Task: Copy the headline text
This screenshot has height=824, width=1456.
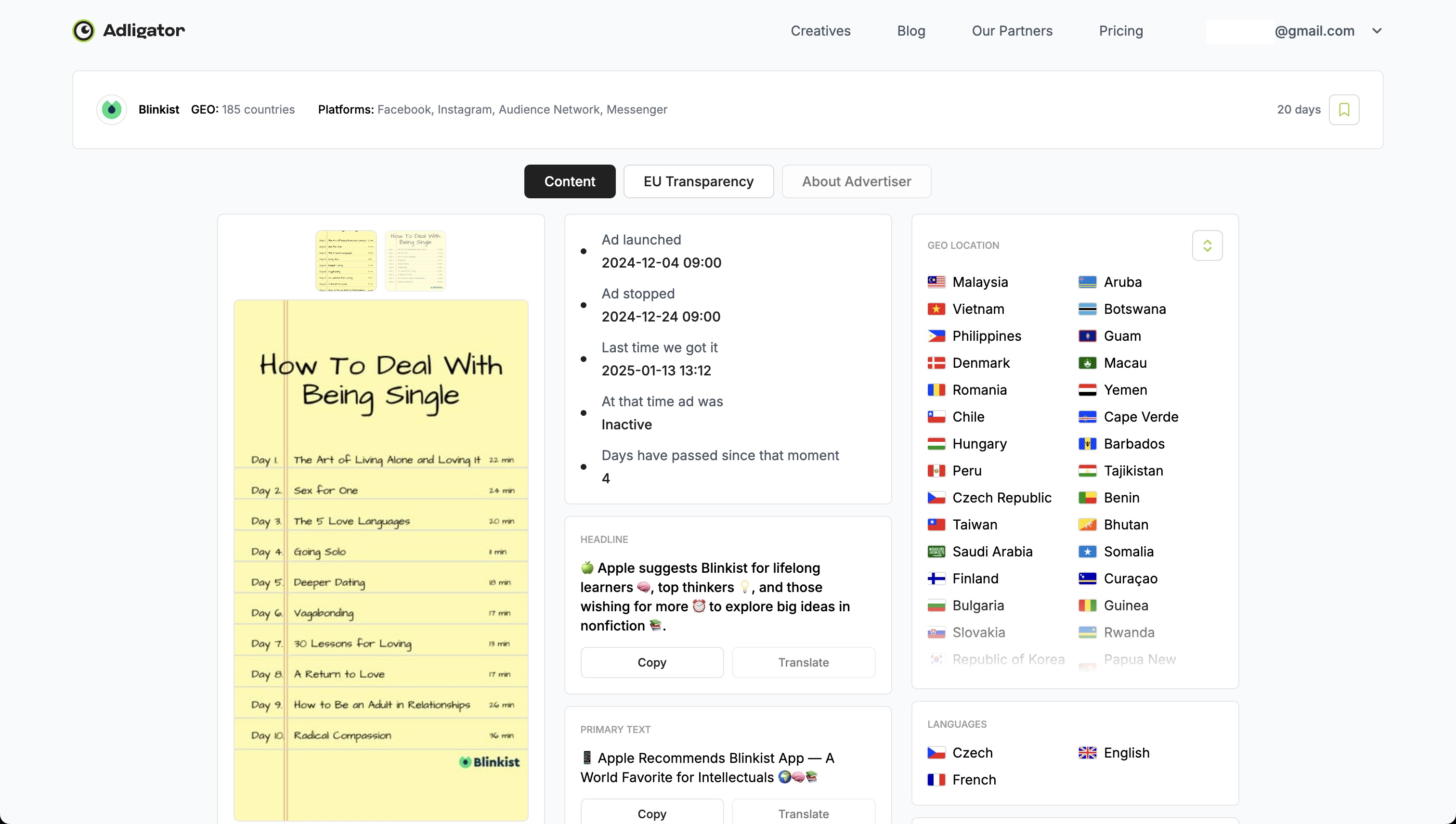Action: point(651,662)
